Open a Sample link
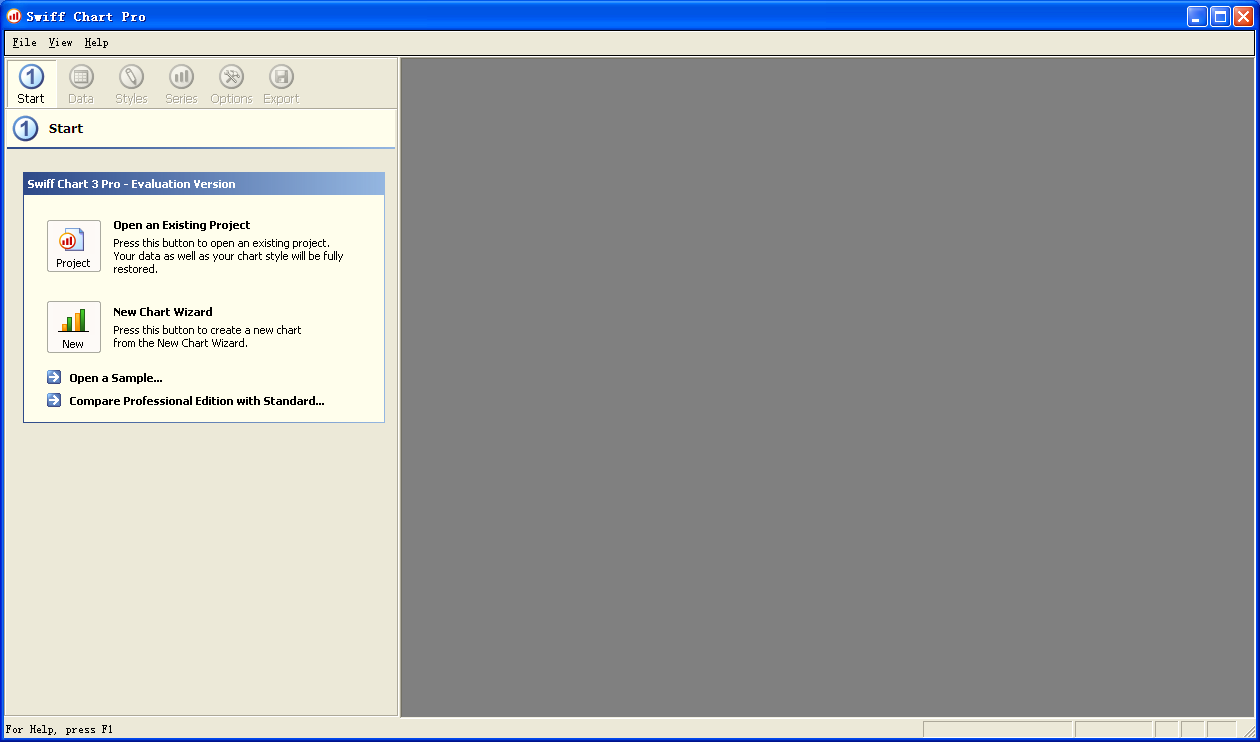The width and height of the screenshot is (1260, 742). [116, 378]
